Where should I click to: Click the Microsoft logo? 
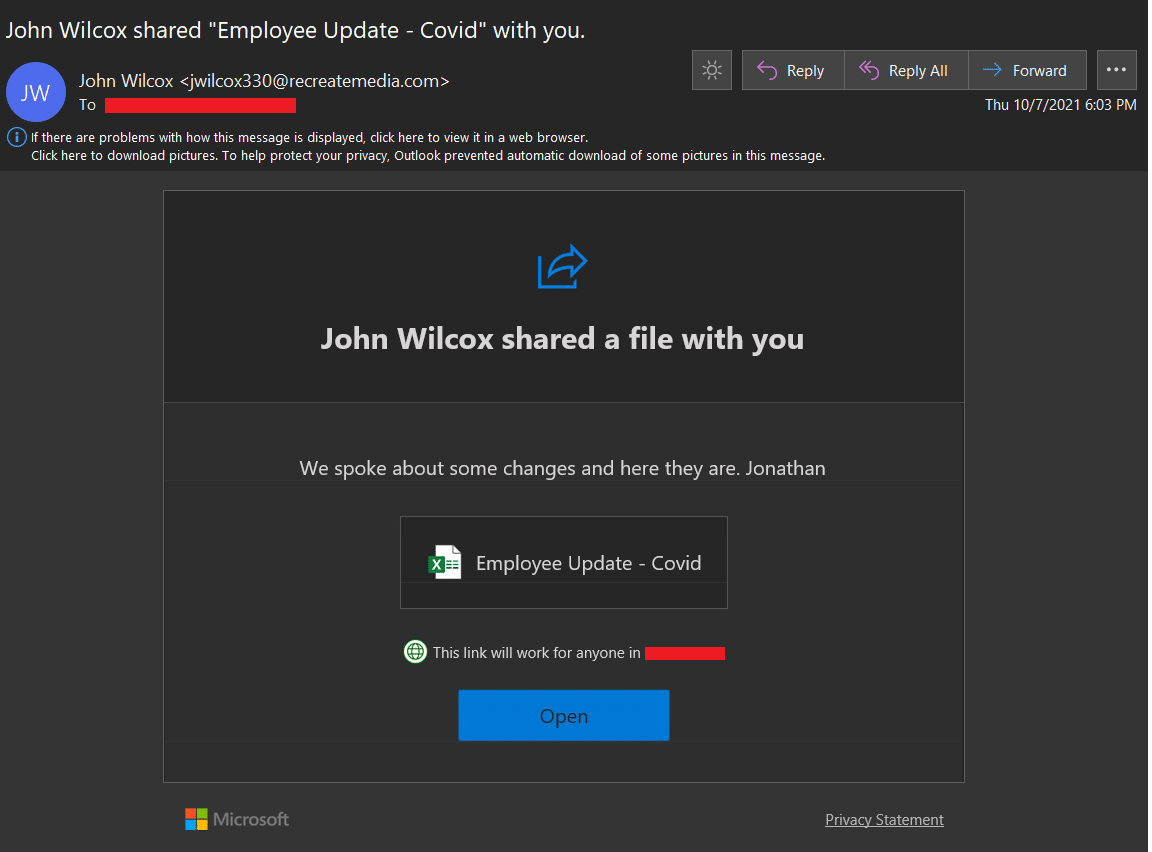[237, 819]
